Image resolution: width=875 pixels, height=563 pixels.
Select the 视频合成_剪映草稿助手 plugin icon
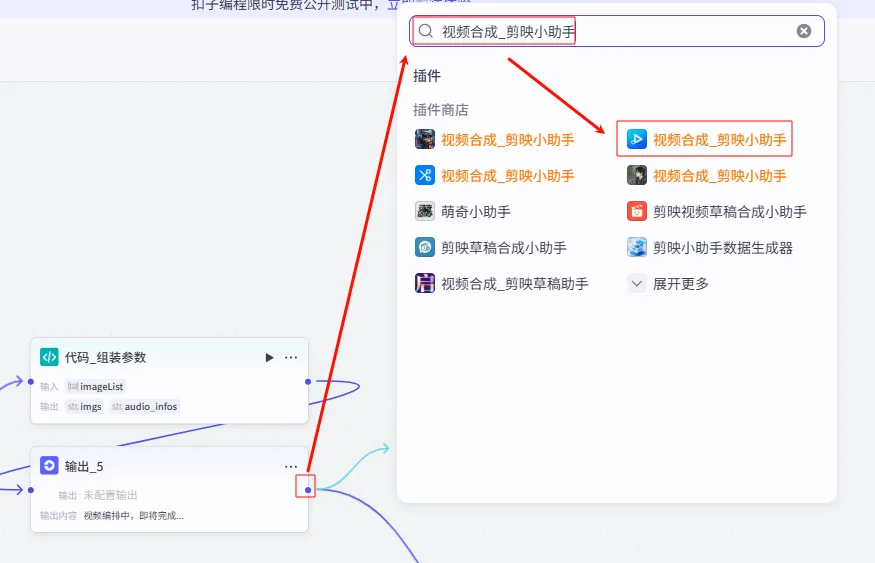point(425,283)
